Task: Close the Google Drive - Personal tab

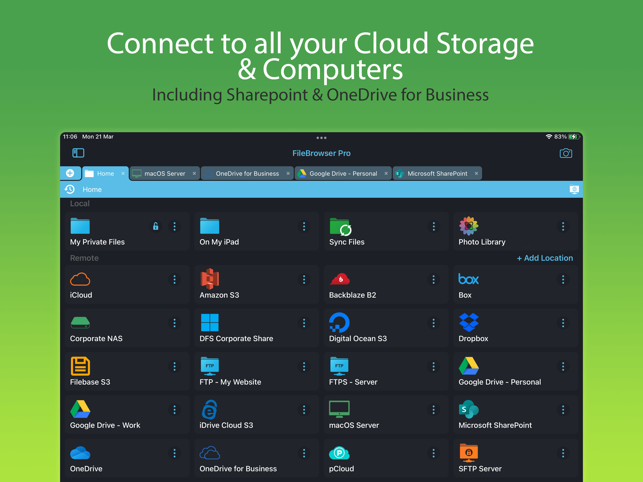Action: [386, 174]
